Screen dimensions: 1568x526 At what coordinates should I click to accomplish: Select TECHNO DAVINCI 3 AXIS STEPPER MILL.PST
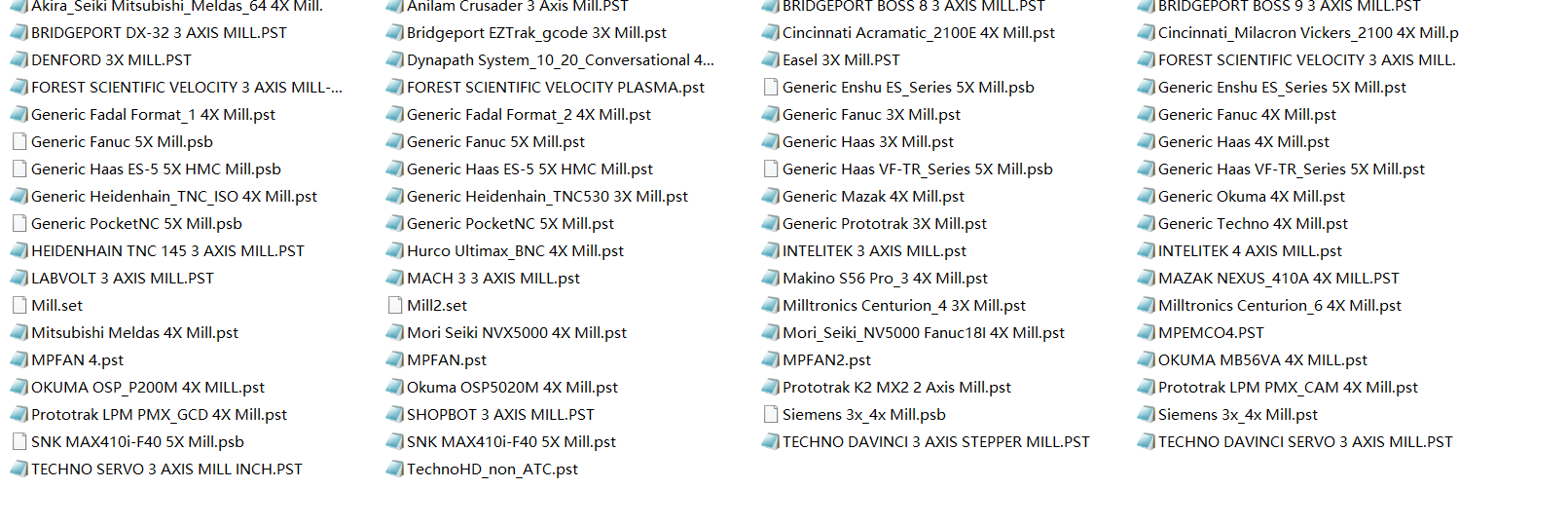click(936, 441)
